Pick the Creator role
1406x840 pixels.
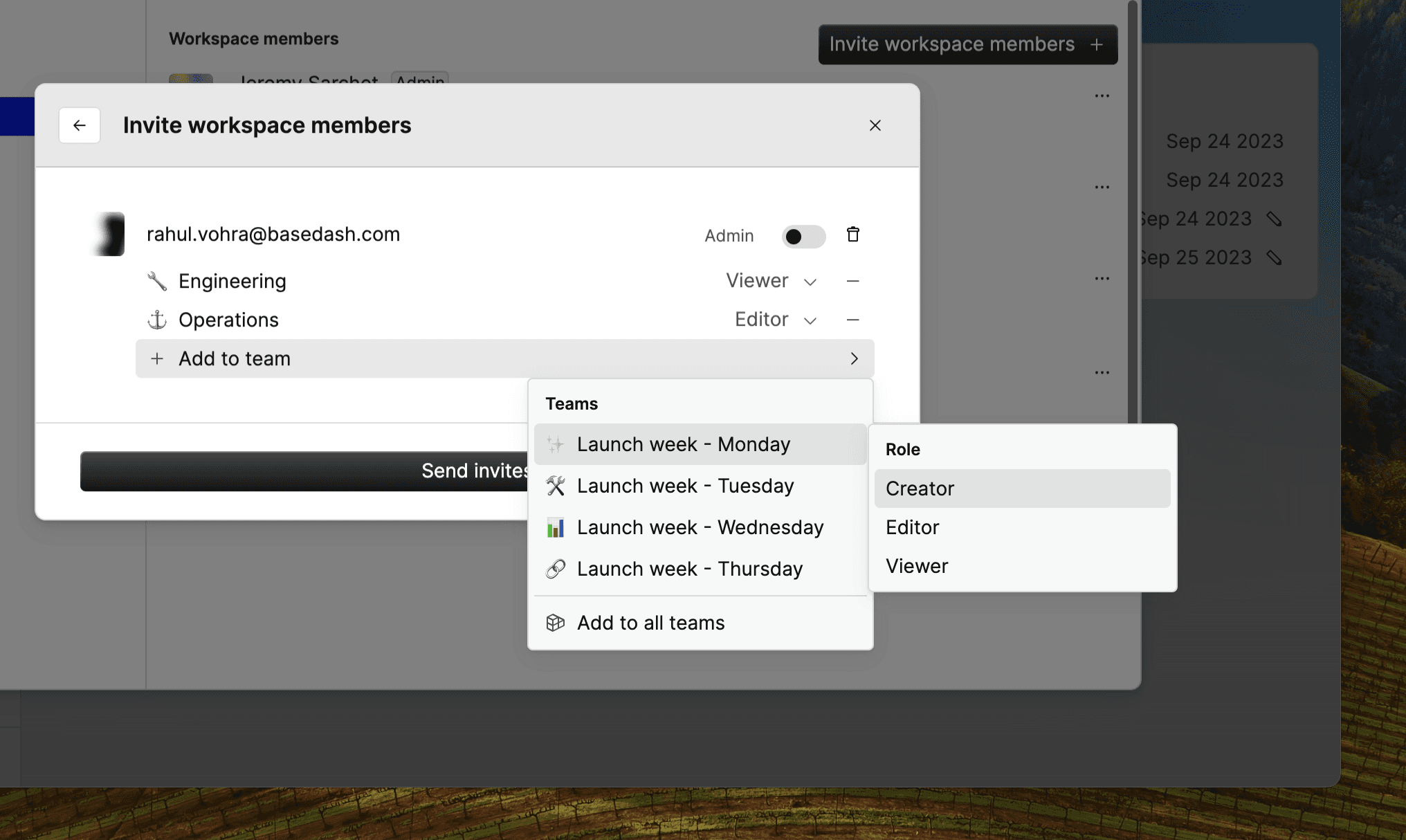click(x=920, y=489)
